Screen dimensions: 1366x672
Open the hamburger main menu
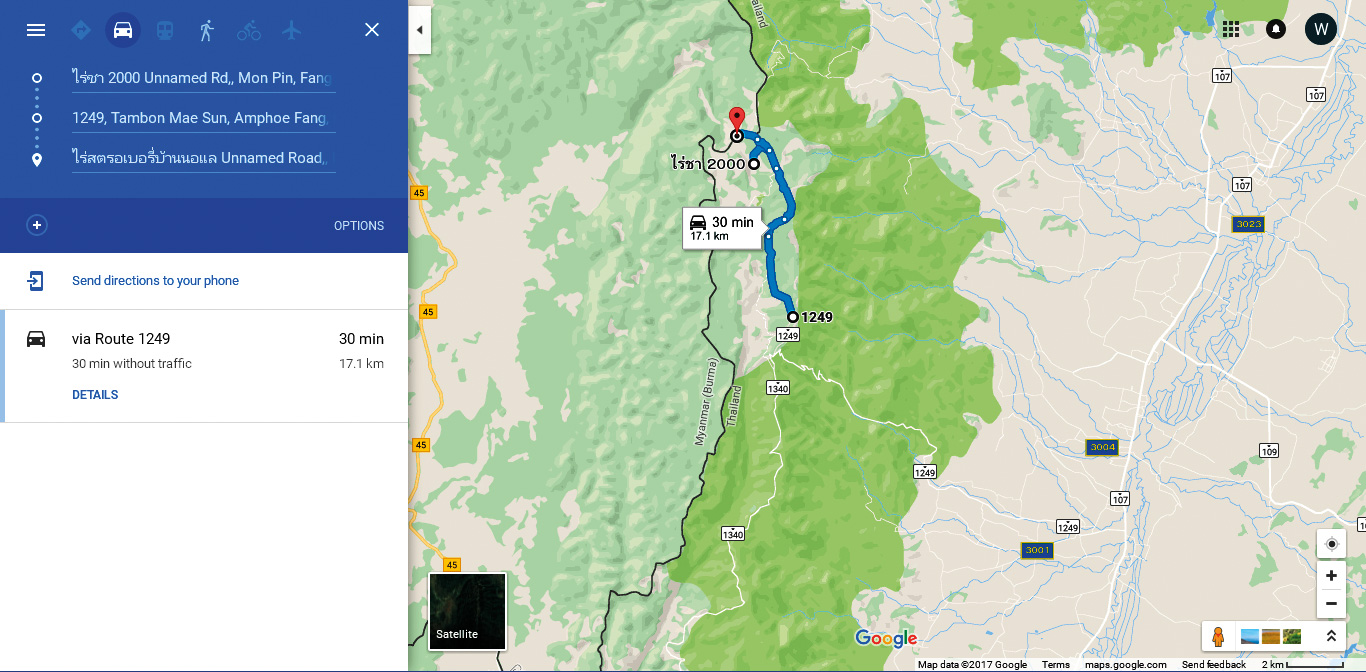click(36, 30)
